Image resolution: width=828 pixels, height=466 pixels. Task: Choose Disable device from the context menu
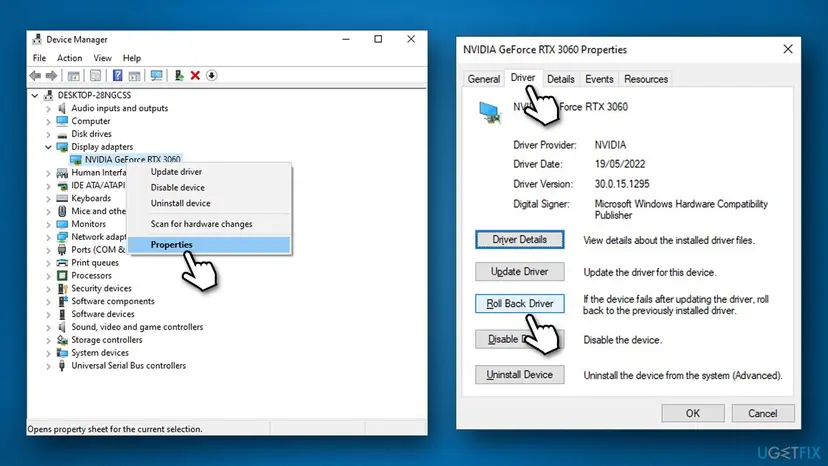tap(209, 188)
